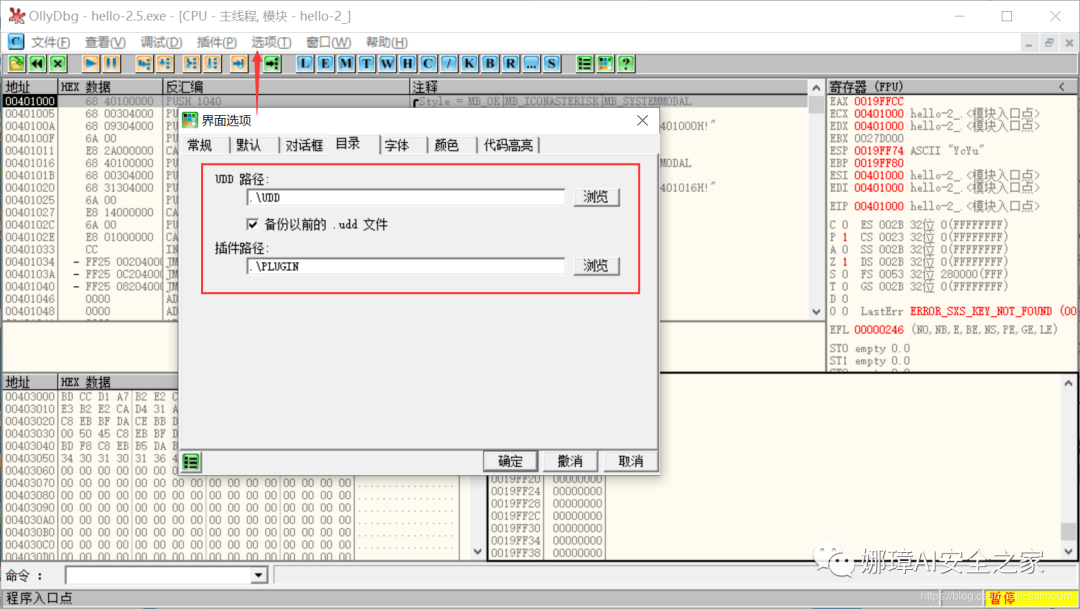1080x609 pixels.
Task: Toggle backup previous .udd files checkbox
Action: [252, 224]
